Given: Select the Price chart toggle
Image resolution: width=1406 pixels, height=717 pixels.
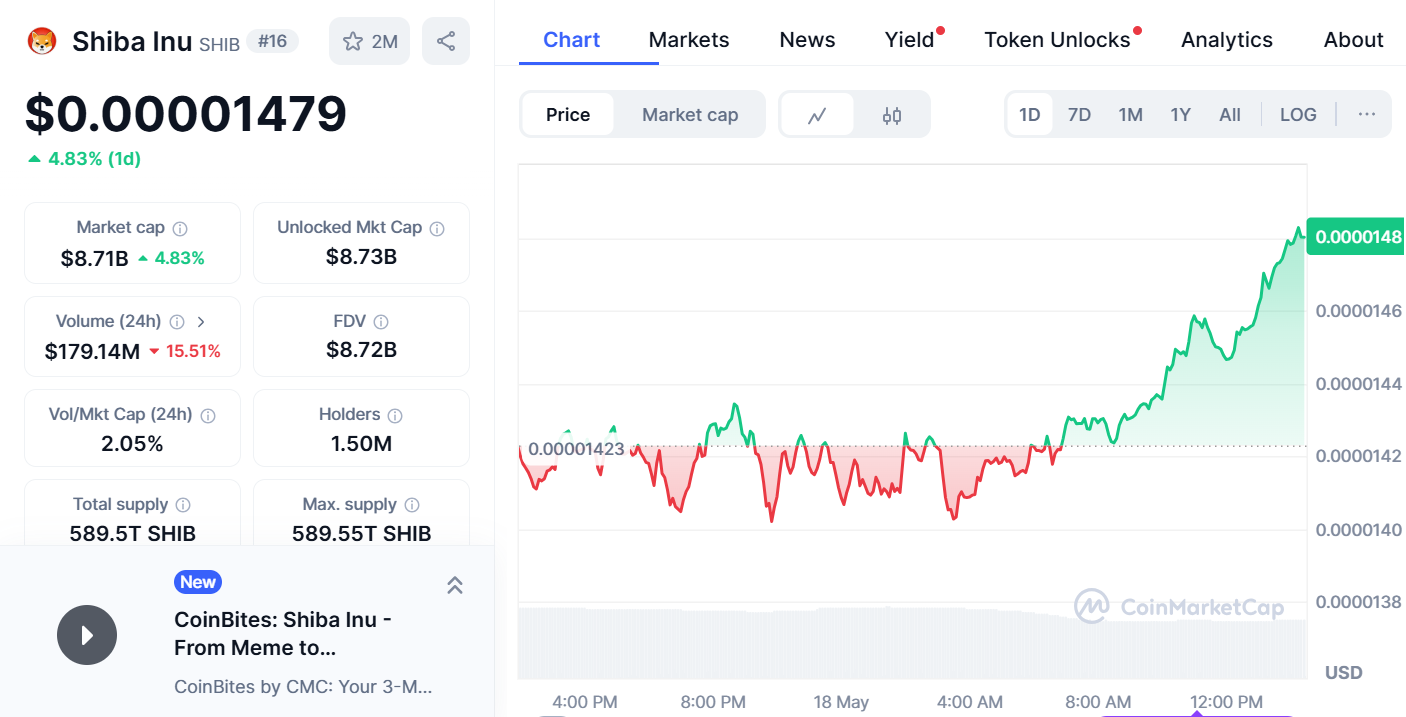Looking at the screenshot, I should [x=568, y=115].
